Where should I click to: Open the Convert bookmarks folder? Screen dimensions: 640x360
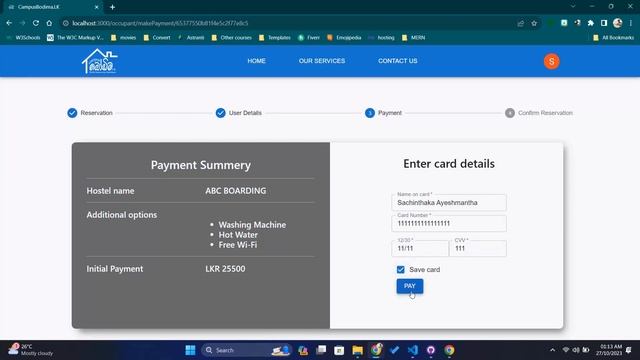[157, 38]
